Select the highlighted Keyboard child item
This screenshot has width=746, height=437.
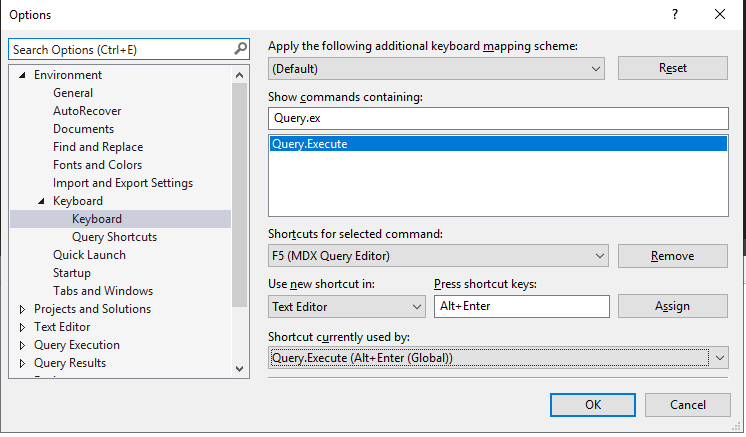(x=120, y=219)
